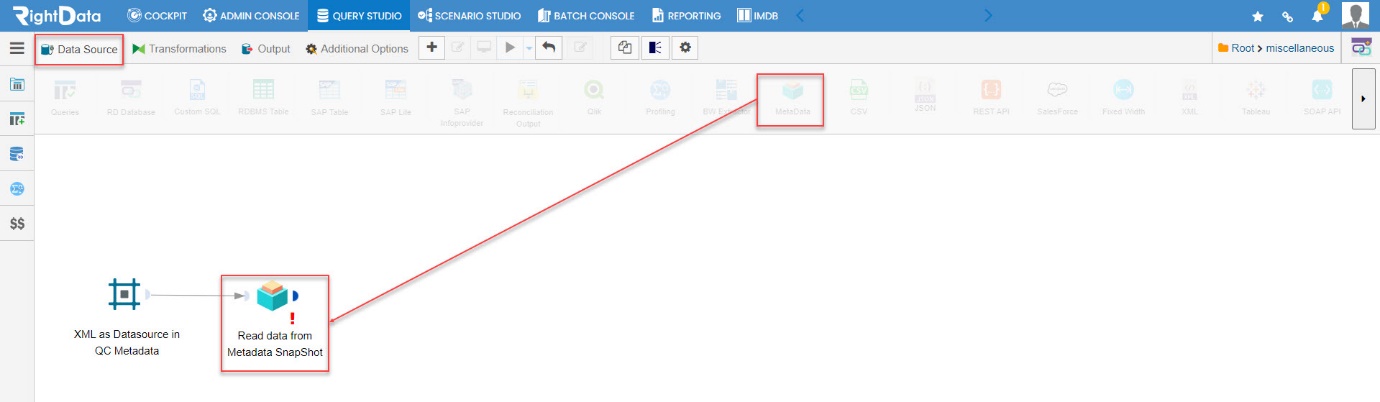This screenshot has width=1380, height=402.
Task: Click the $$ parameters sidebar icon
Action: click(17, 224)
